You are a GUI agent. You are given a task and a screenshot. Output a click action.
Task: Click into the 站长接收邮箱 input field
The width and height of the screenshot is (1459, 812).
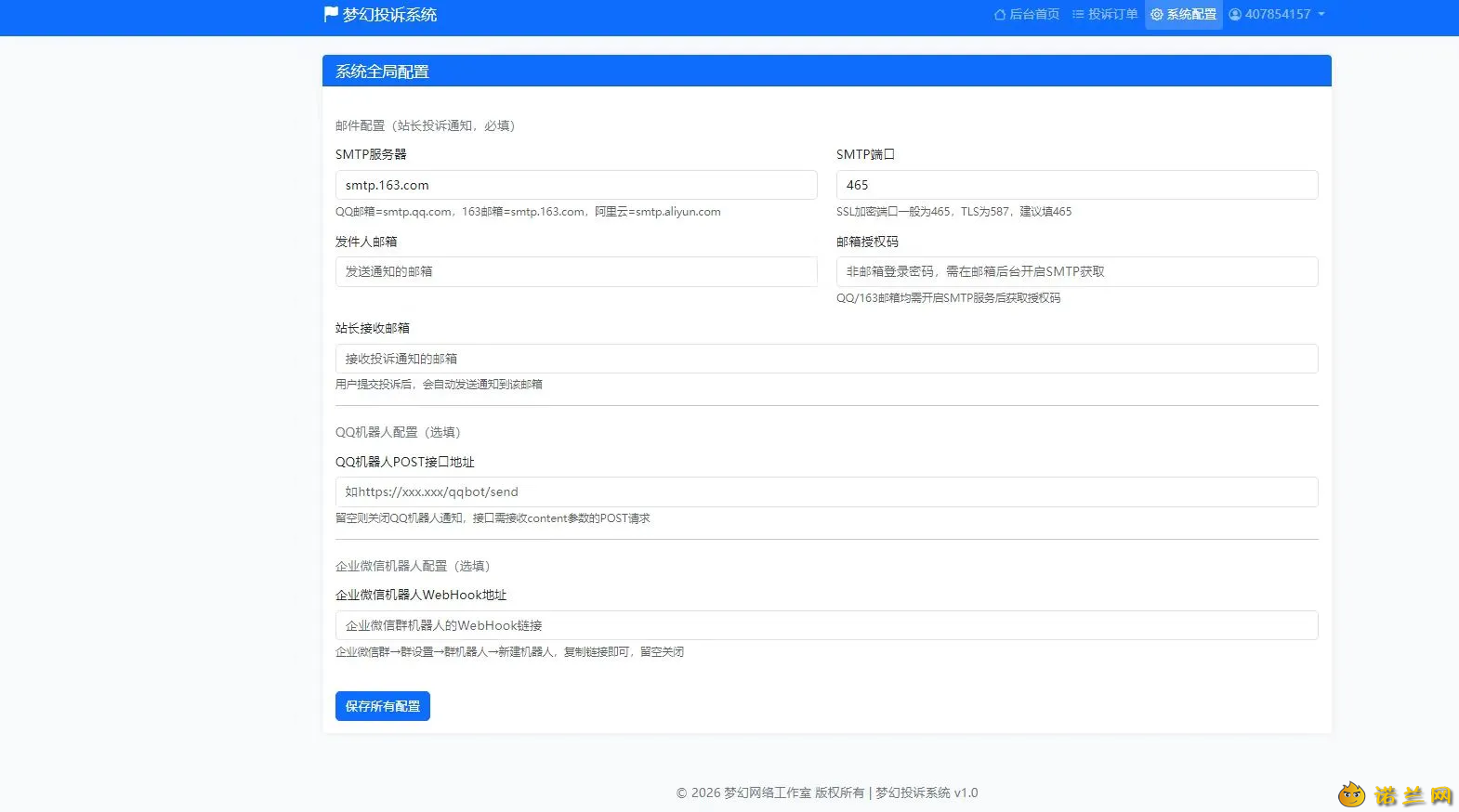point(827,359)
